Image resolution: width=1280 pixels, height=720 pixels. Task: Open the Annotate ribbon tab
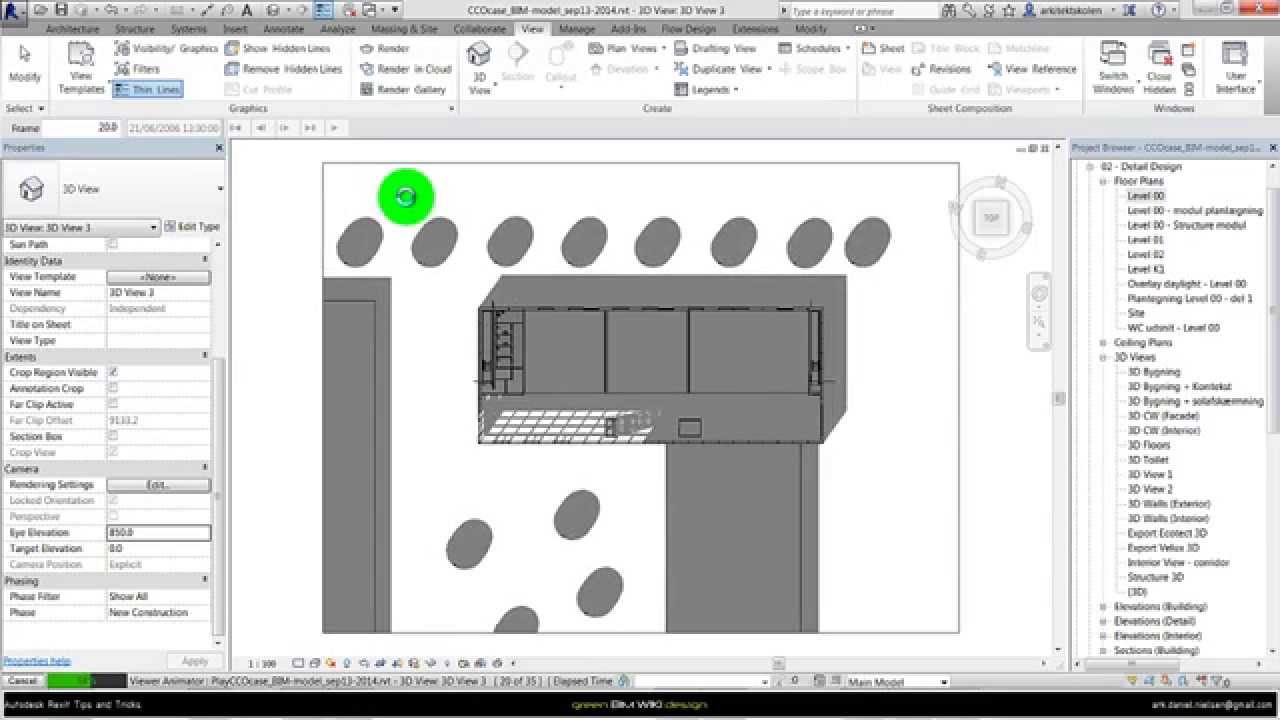click(283, 29)
